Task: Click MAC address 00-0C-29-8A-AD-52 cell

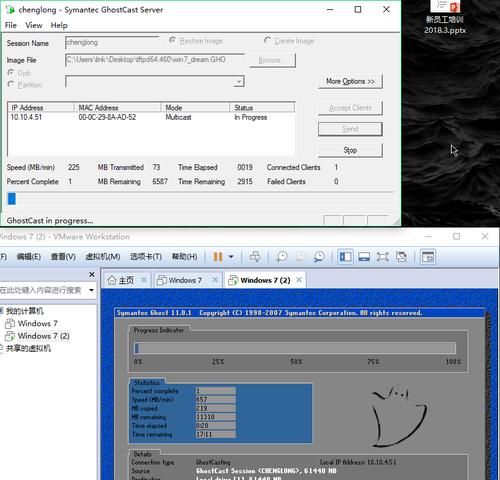Action: click(107, 117)
